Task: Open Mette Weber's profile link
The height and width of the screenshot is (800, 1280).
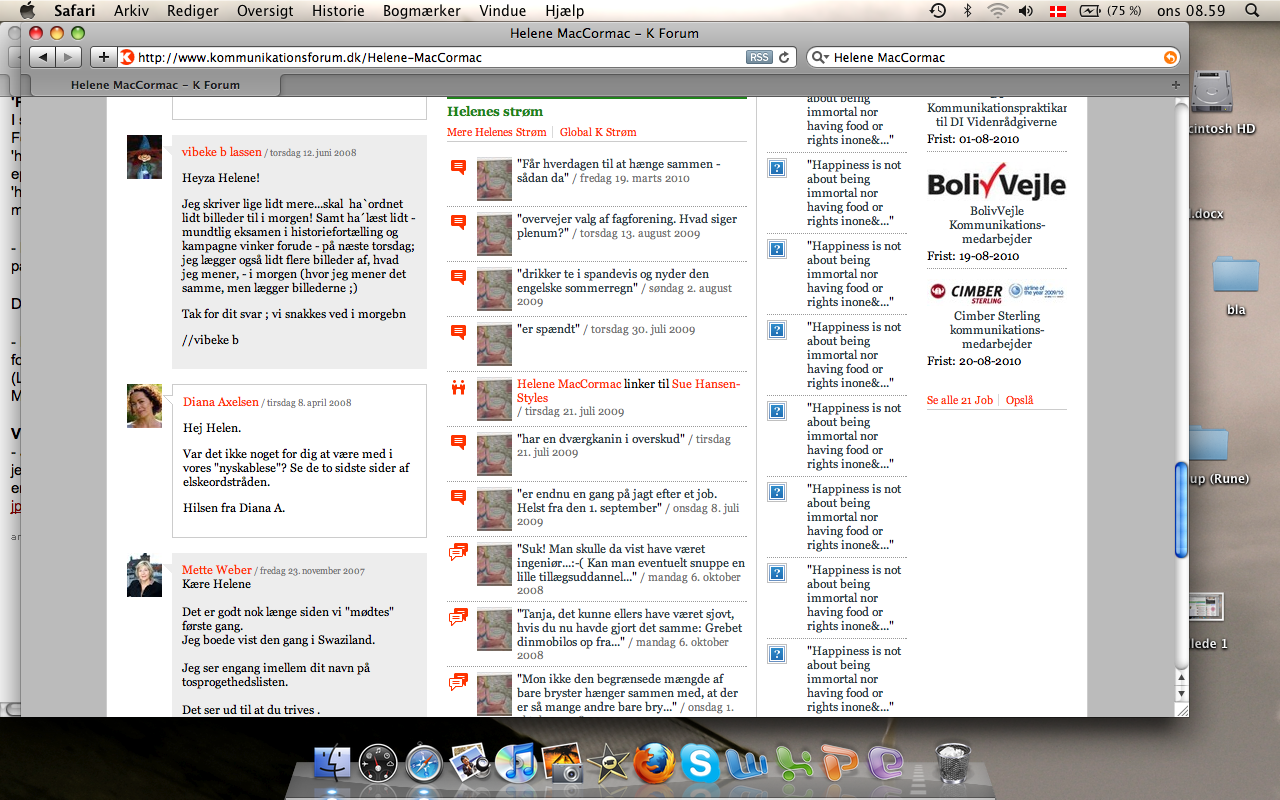Action: coord(217,570)
